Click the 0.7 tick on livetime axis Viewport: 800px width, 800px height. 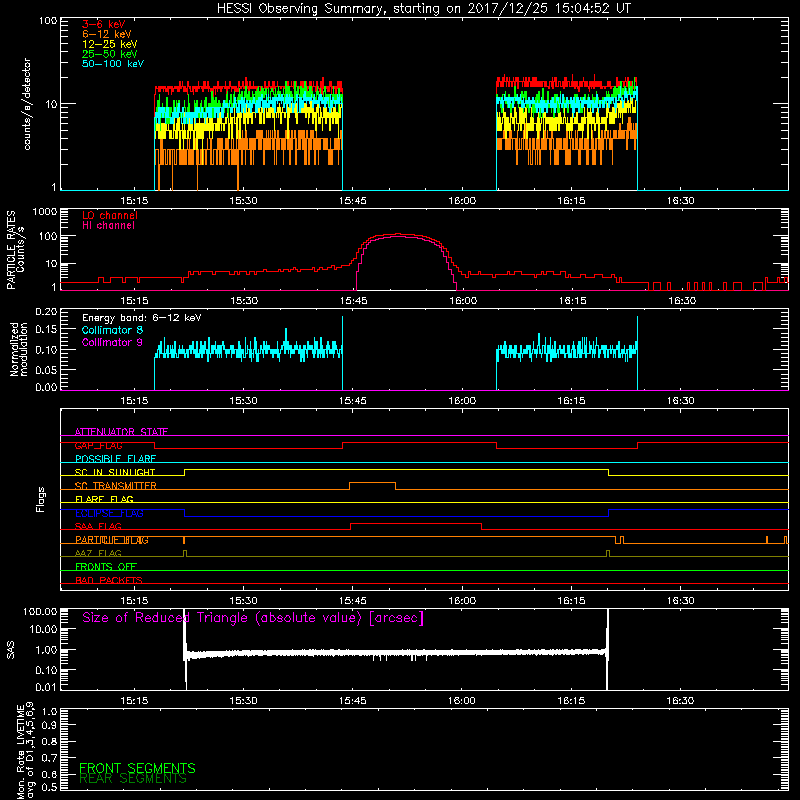pyautogui.click(x=50, y=759)
